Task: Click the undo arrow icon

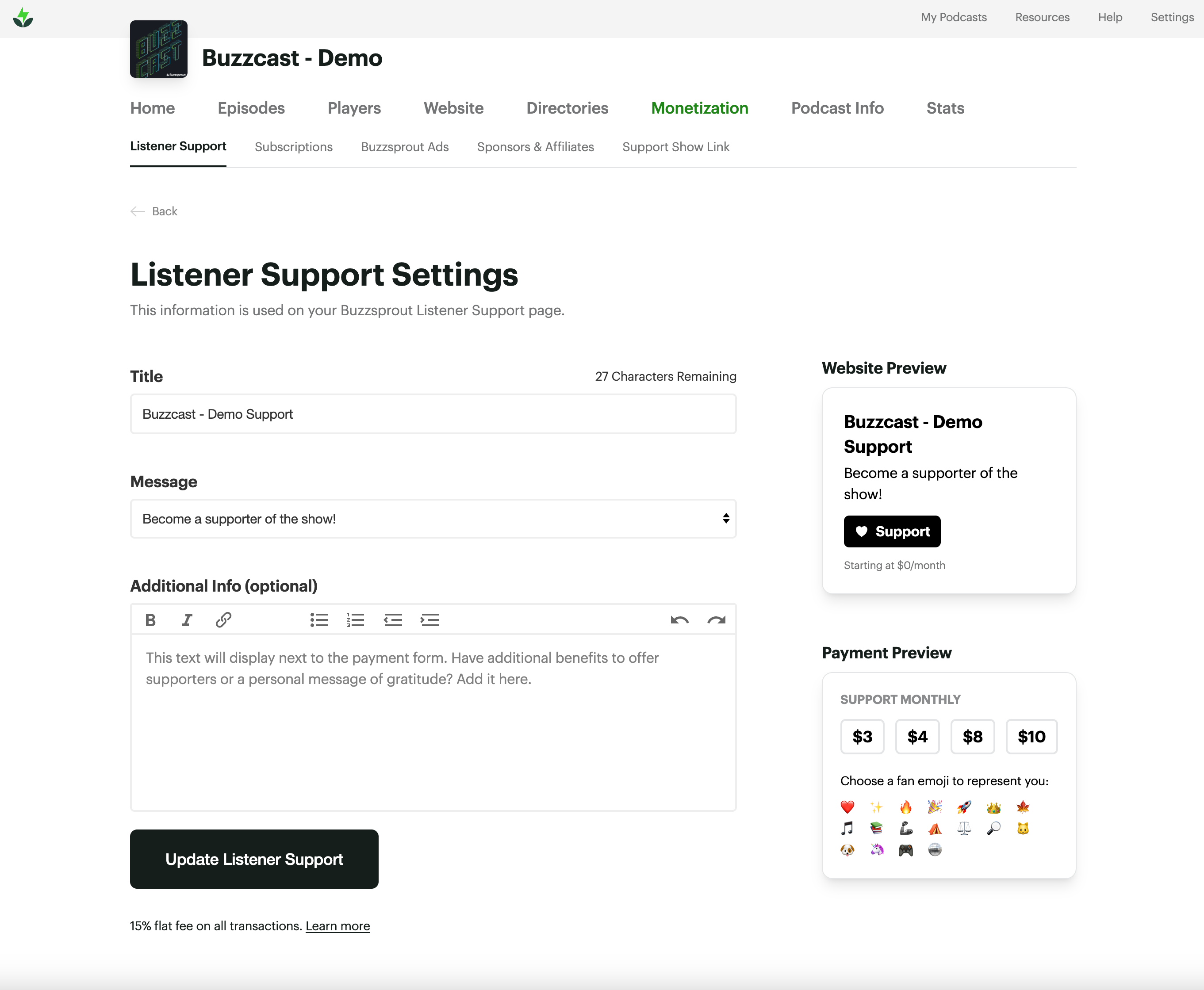Action: tap(679, 620)
